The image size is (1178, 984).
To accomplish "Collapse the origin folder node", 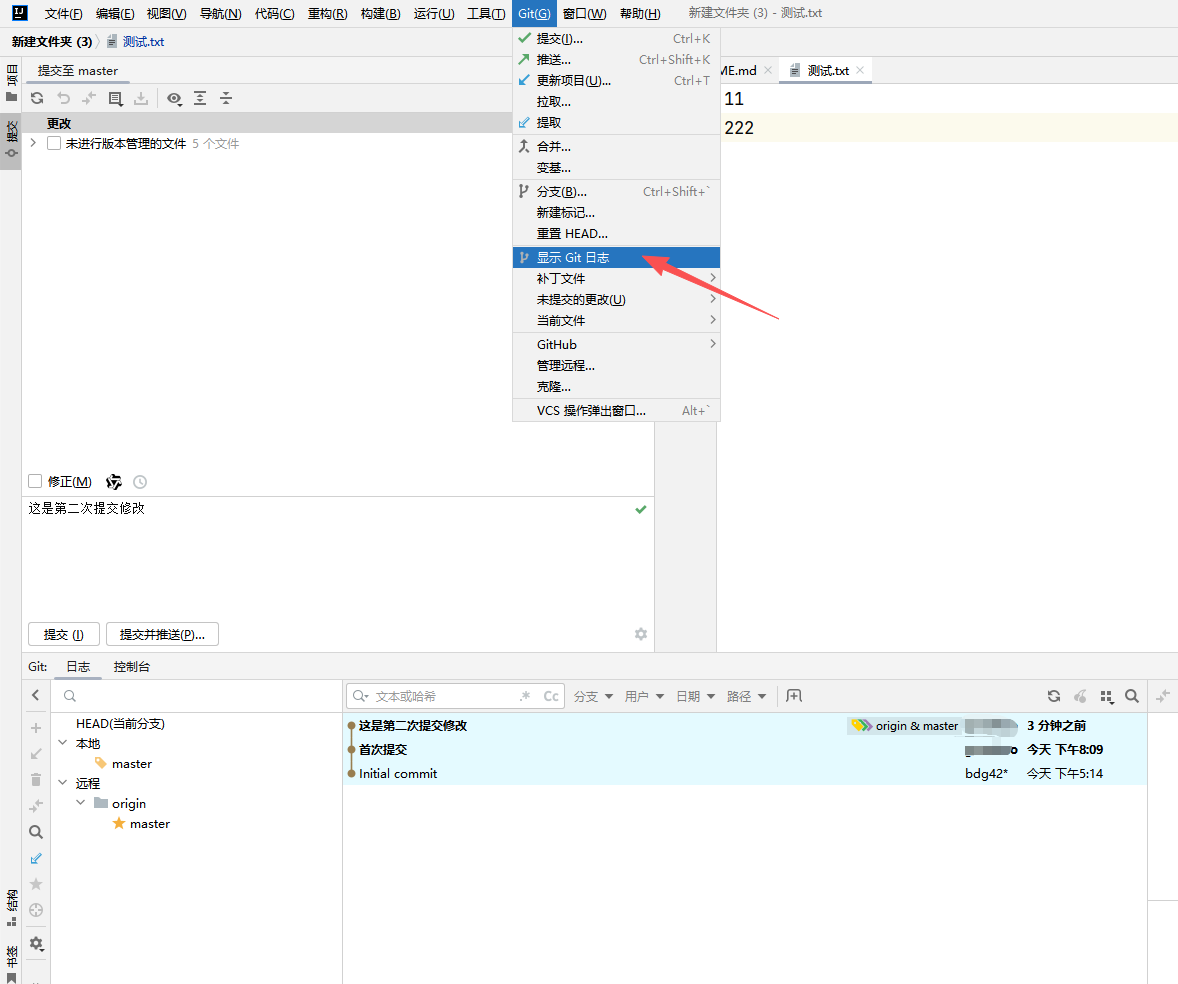I will (80, 802).
